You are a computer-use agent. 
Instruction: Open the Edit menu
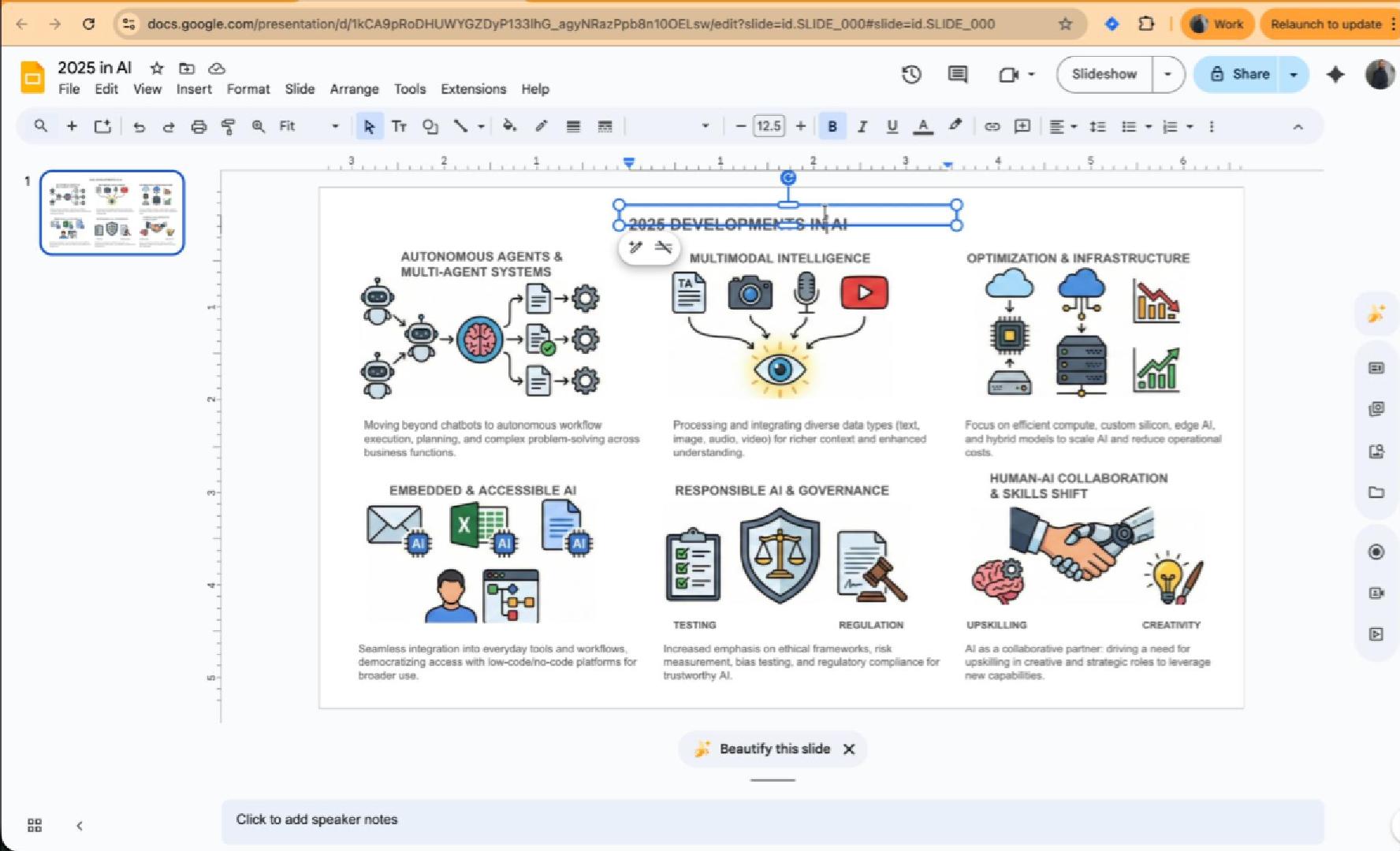pos(106,89)
